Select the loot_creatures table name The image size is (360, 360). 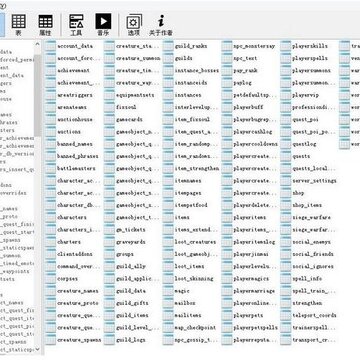195,242
